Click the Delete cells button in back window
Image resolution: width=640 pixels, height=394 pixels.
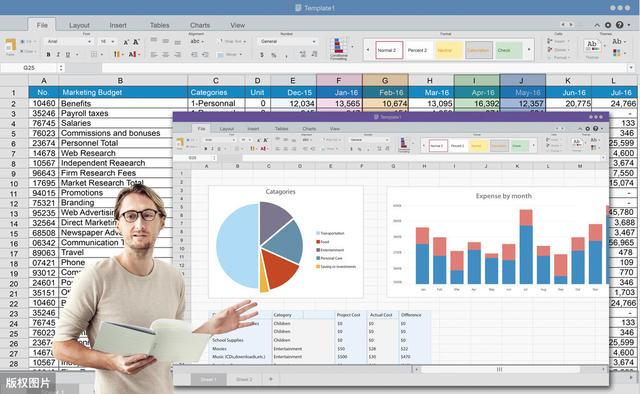pos(557,50)
